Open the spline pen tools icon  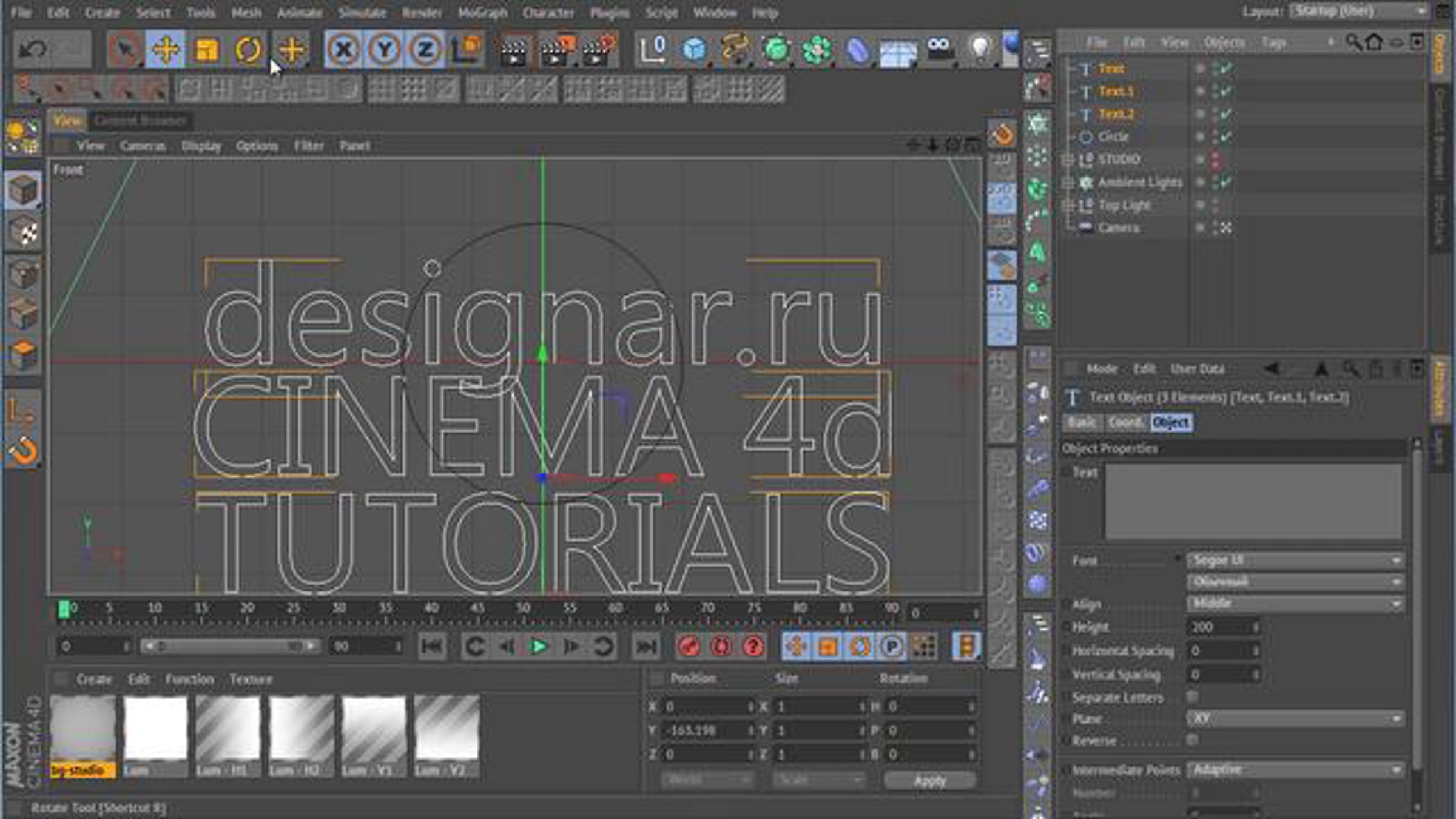click(735, 49)
